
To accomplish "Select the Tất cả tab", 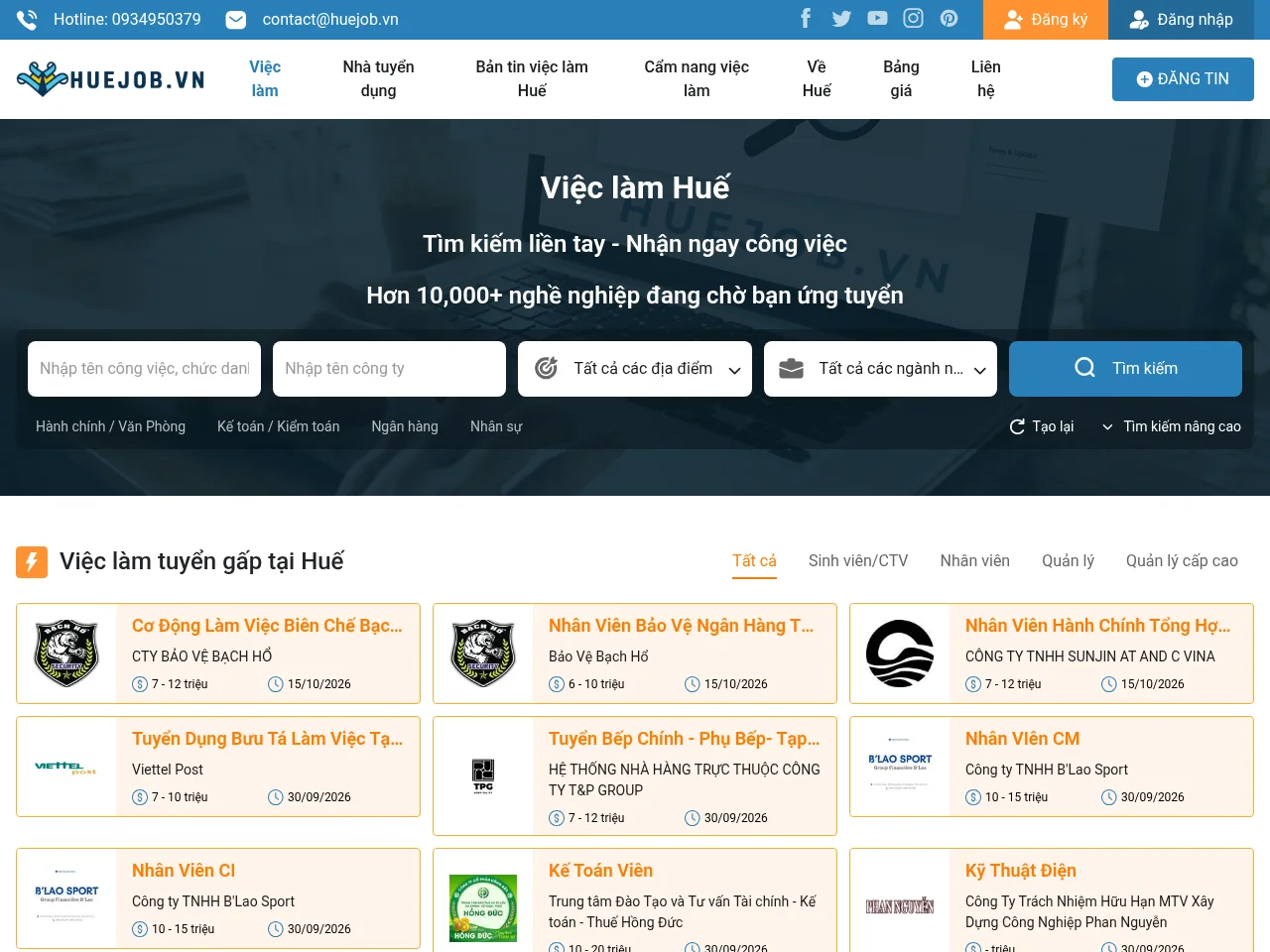I will pyautogui.click(x=754, y=561).
